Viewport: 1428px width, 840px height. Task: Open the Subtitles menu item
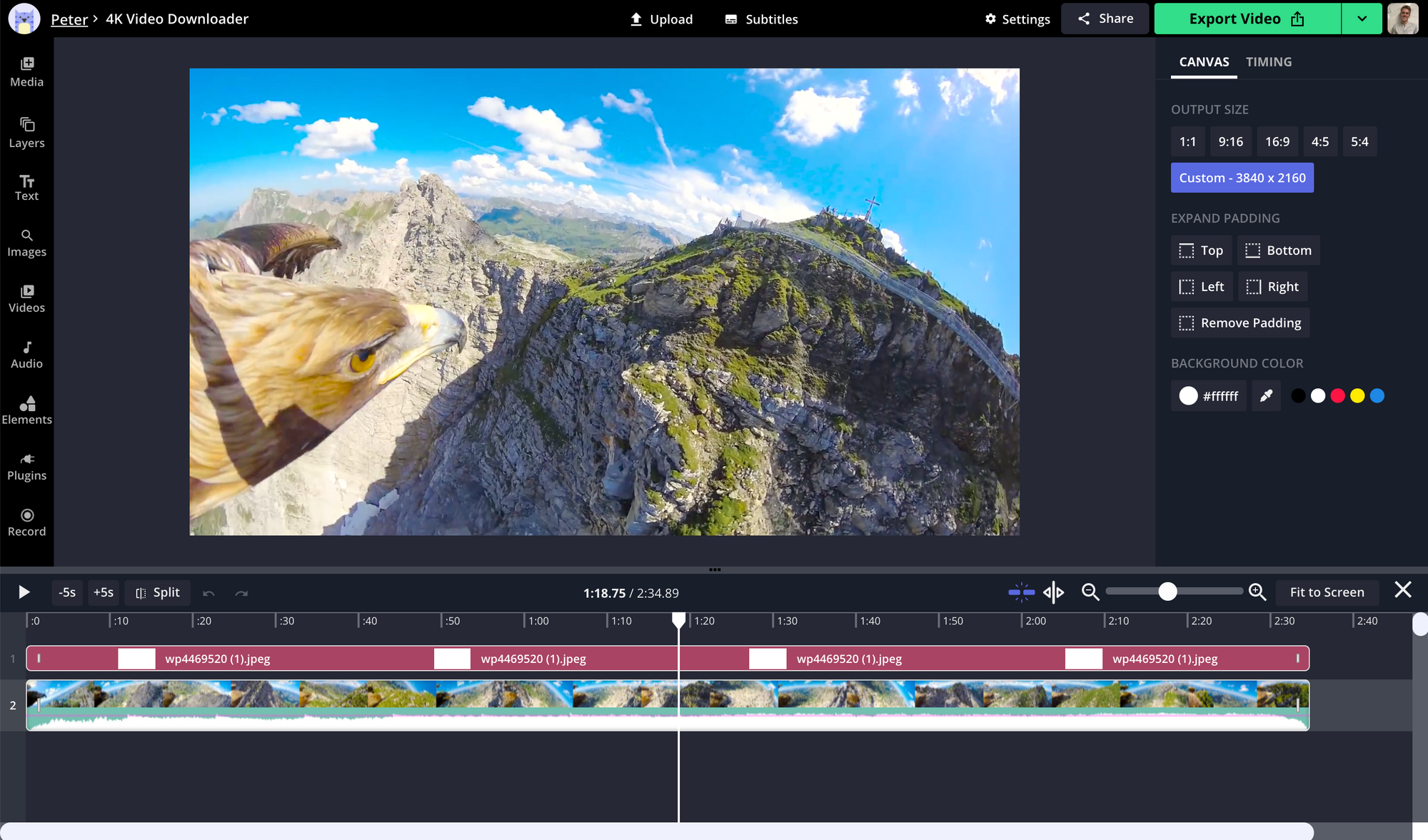coord(761,19)
